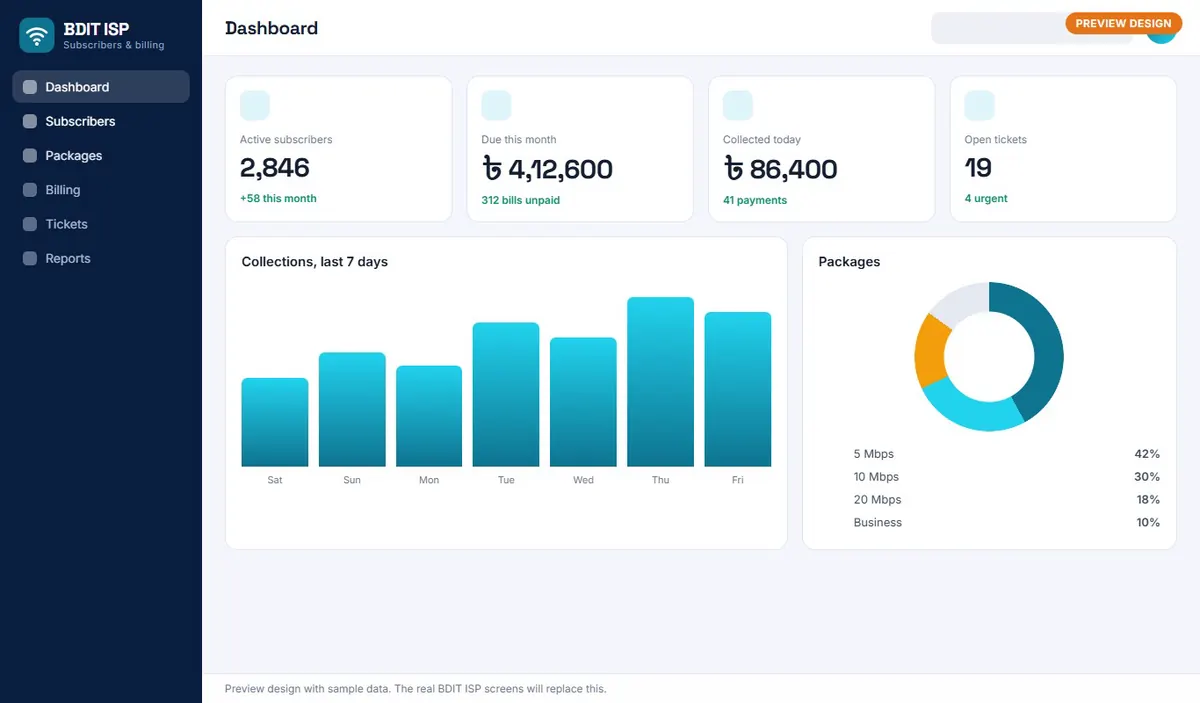Screen dimensions: 1200x703
Task: Click the Fri bar in Collections chart
Action: pos(738,390)
